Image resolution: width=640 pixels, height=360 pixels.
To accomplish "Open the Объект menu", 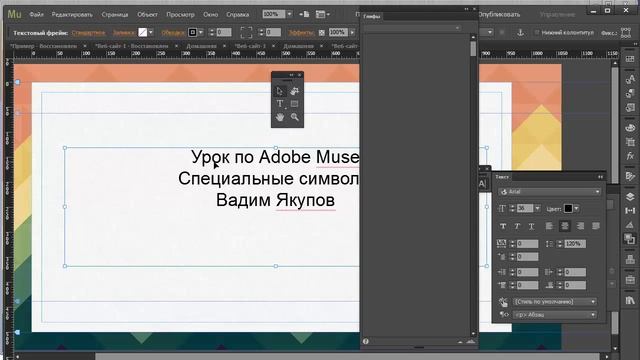I will click(147, 14).
